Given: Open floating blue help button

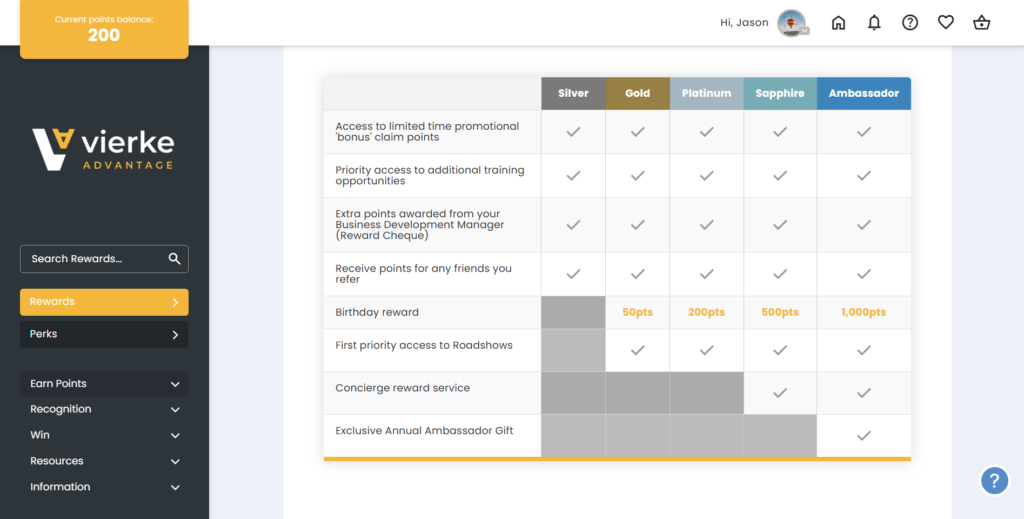Looking at the screenshot, I should click(993, 481).
